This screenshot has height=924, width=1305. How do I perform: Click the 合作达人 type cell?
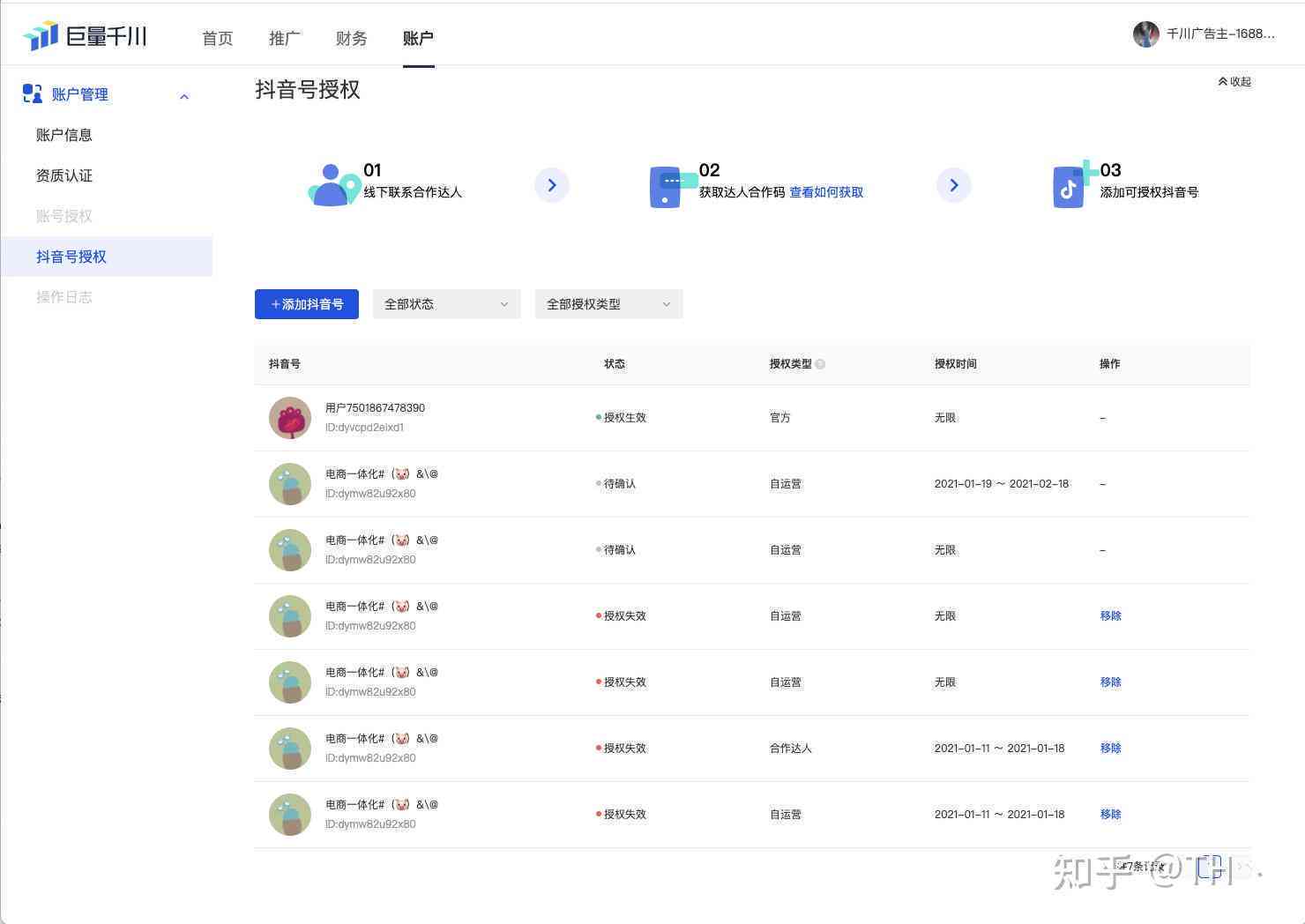point(791,749)
